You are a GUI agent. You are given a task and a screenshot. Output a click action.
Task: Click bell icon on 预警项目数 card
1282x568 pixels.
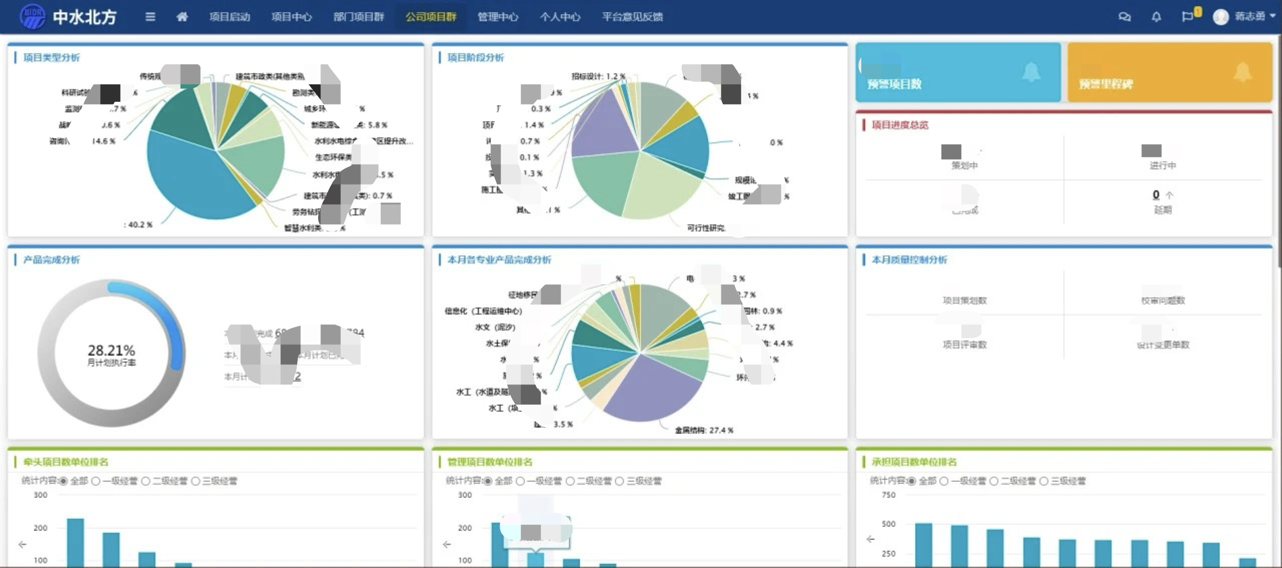(1030, 72)
